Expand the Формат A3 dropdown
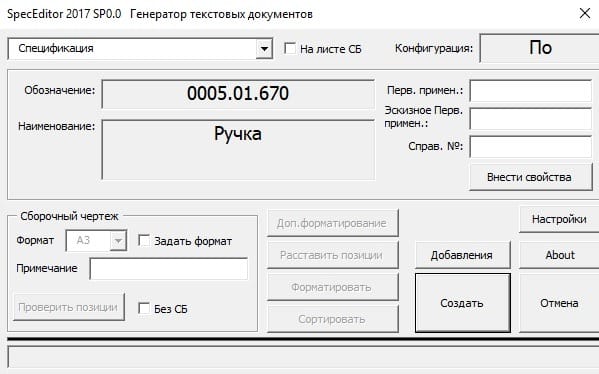Image resolution: width=599 pixels, height=374 pixels. [118, 241]
